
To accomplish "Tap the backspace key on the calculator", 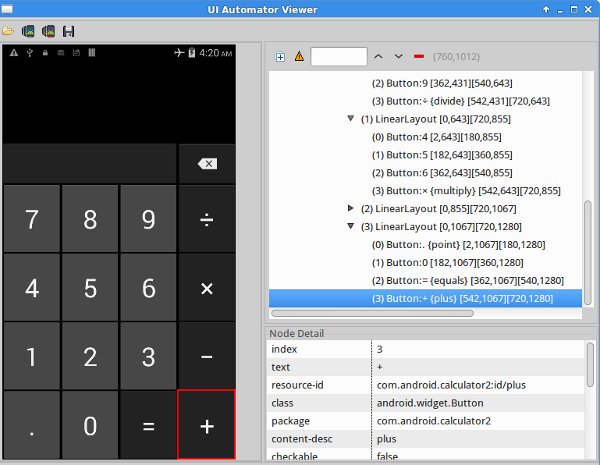I will click(x=207, y=164).
